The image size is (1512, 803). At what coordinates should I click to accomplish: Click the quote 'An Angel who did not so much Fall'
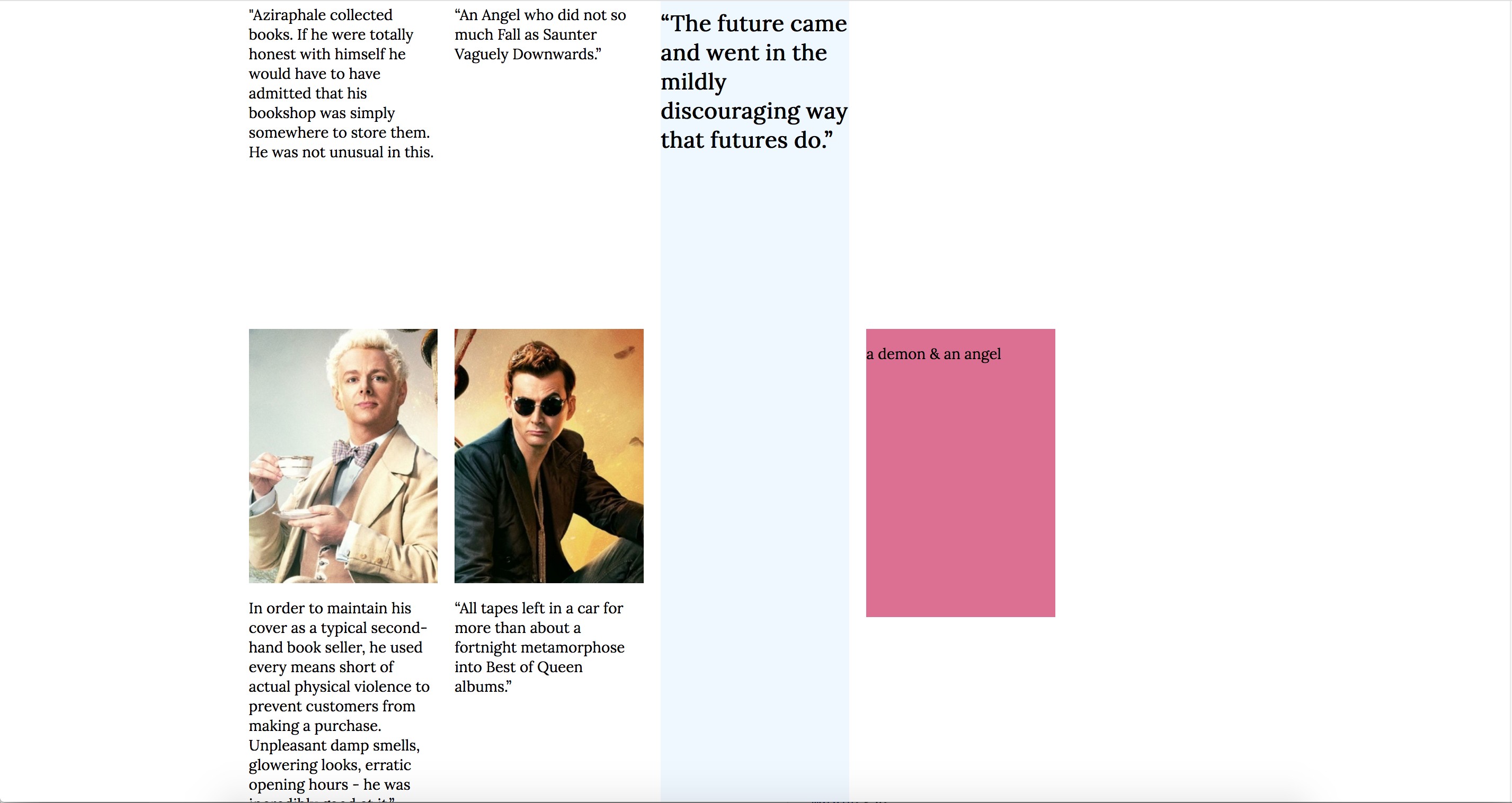coord(540,34)
